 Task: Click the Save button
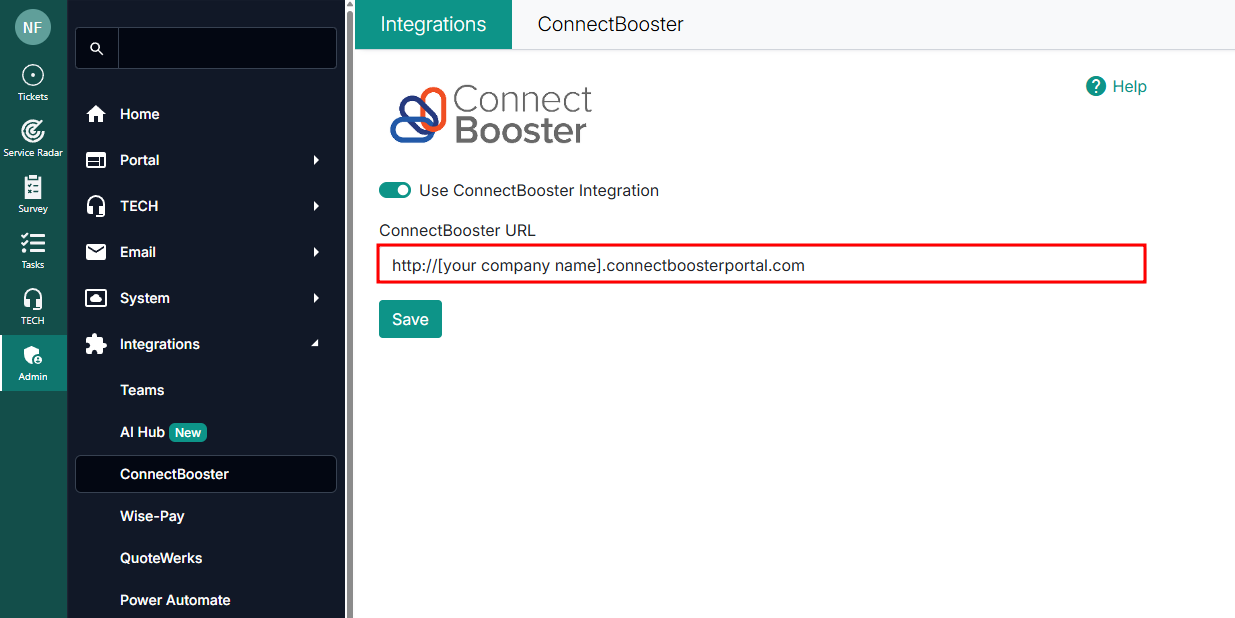tap(410, 319)
